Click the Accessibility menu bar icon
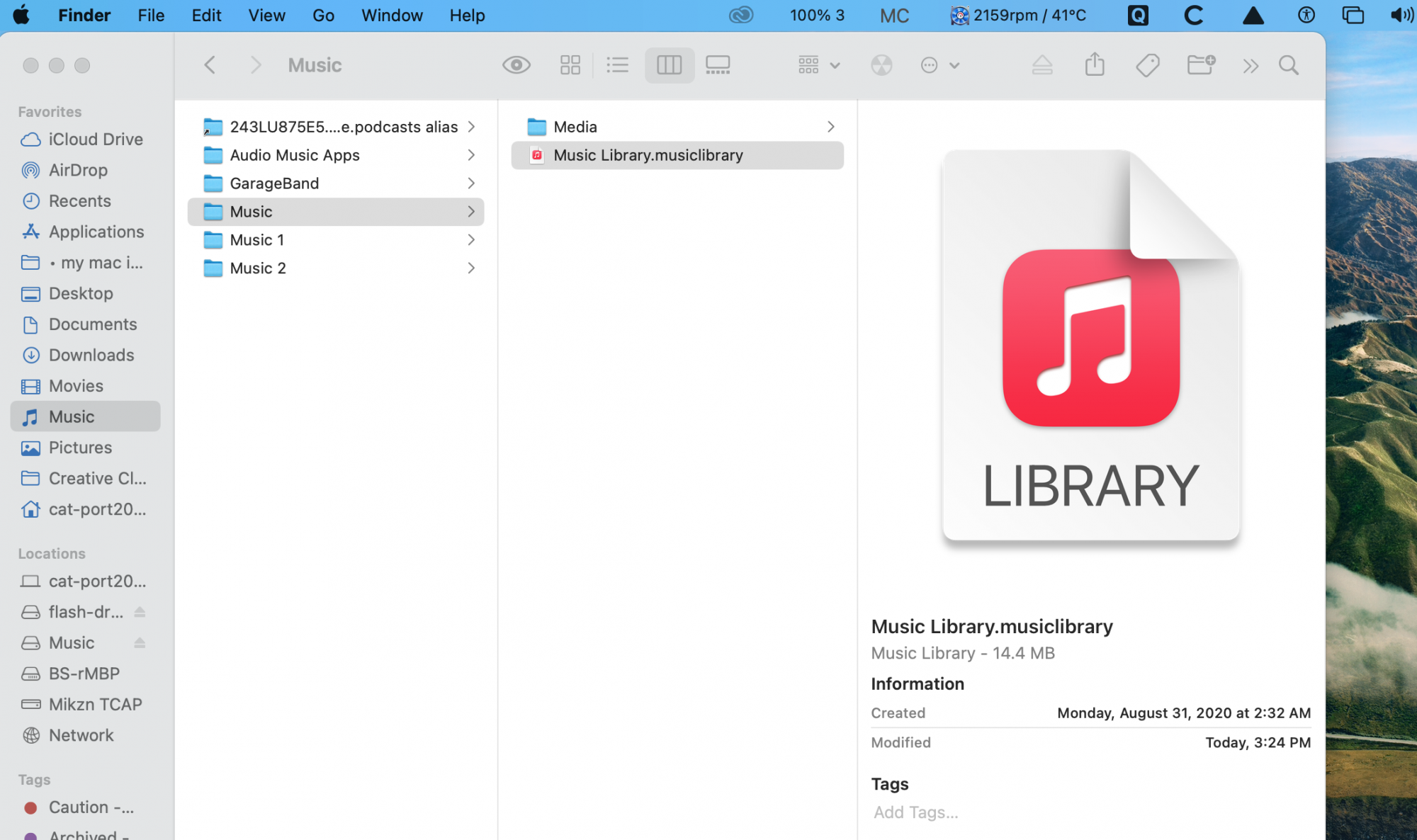Viewport: 1417px width, 840px height. [1306, 15]
